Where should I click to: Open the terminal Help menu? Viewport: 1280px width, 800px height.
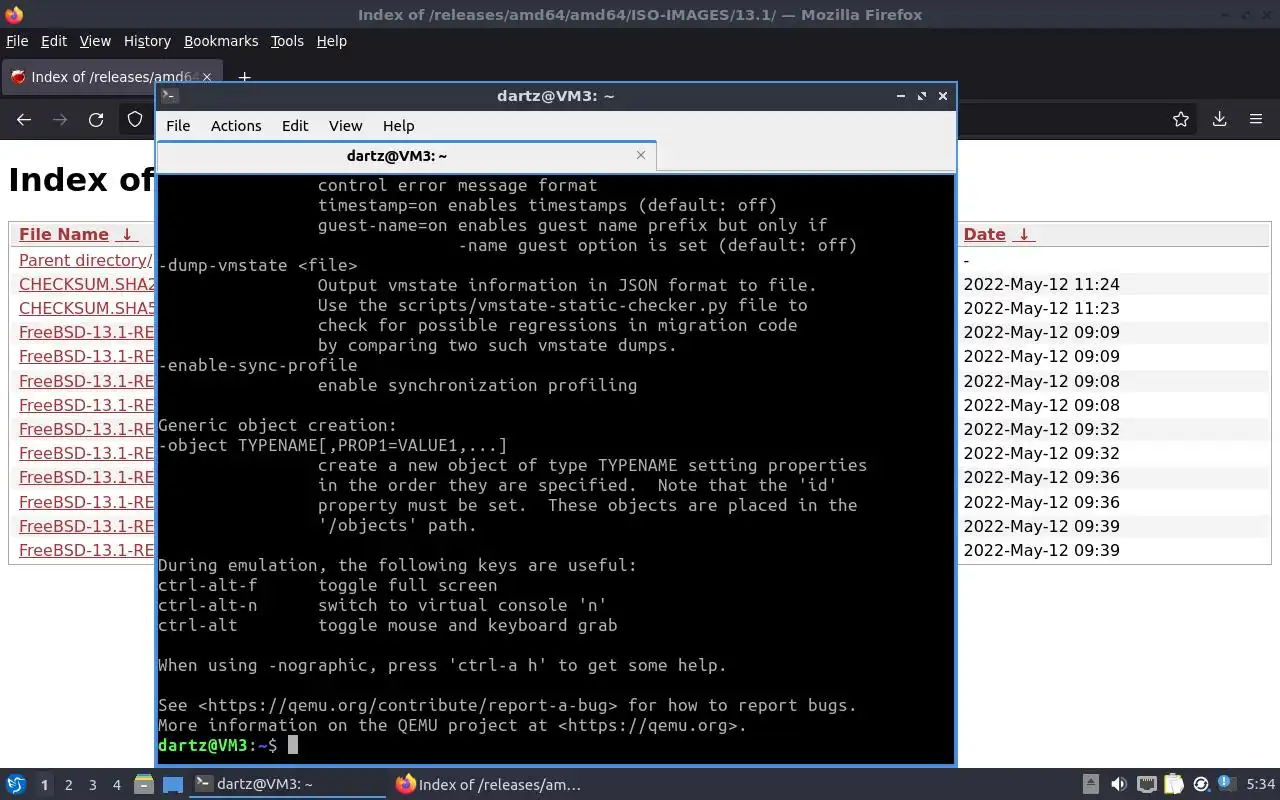pyautogui.click(x=398, y=126)
